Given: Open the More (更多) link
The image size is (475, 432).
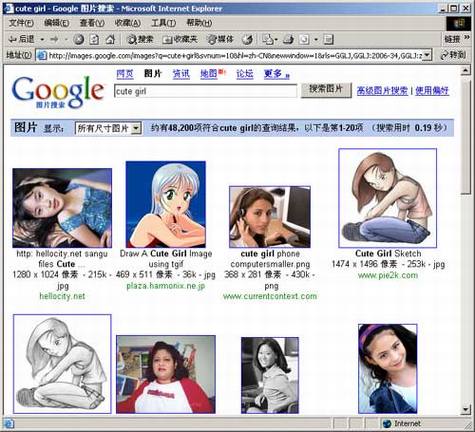Looking at the screenshot, I should click(276, 74).
